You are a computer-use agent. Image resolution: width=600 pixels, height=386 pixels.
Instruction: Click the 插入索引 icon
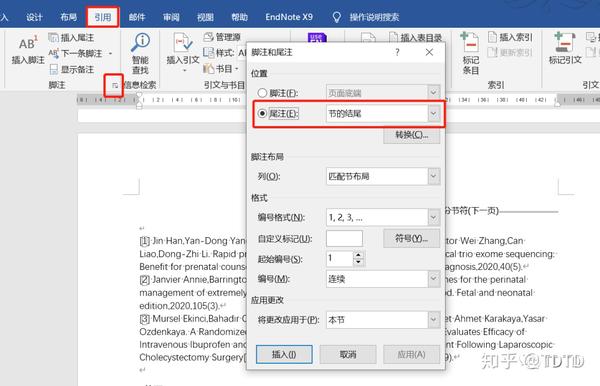(492, 37)
